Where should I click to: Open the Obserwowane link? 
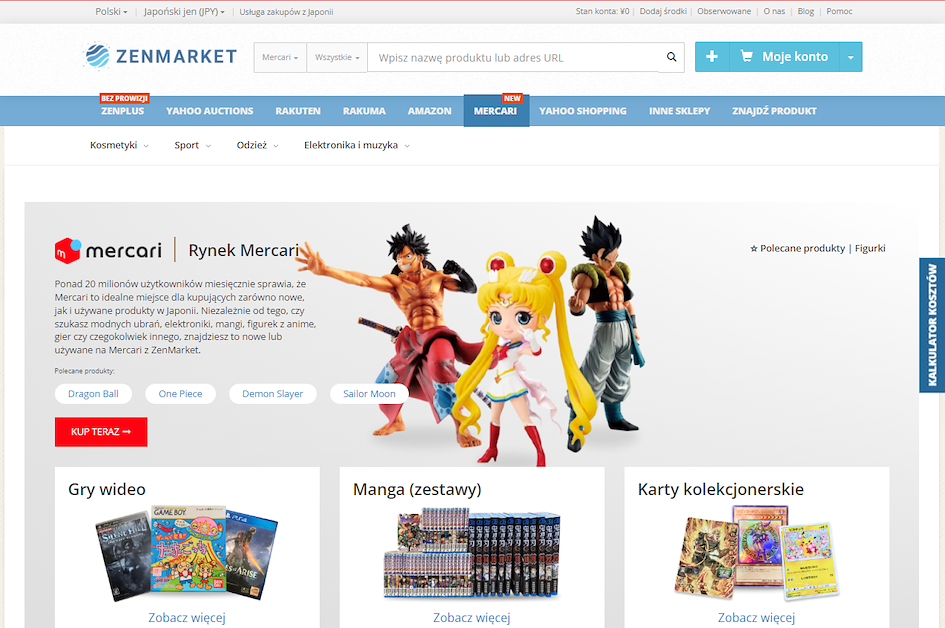tap(724, 11)
